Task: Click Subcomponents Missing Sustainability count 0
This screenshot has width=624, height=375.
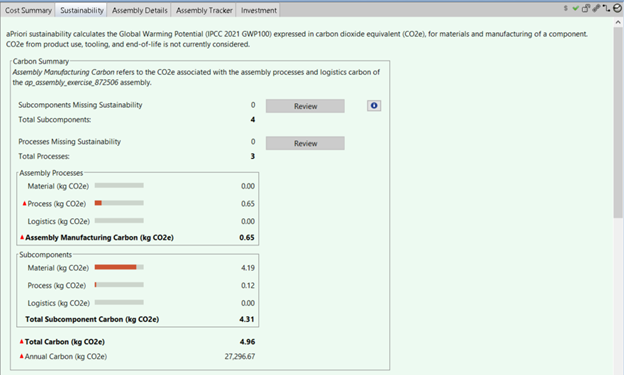Action: click(x=253, y=105)
